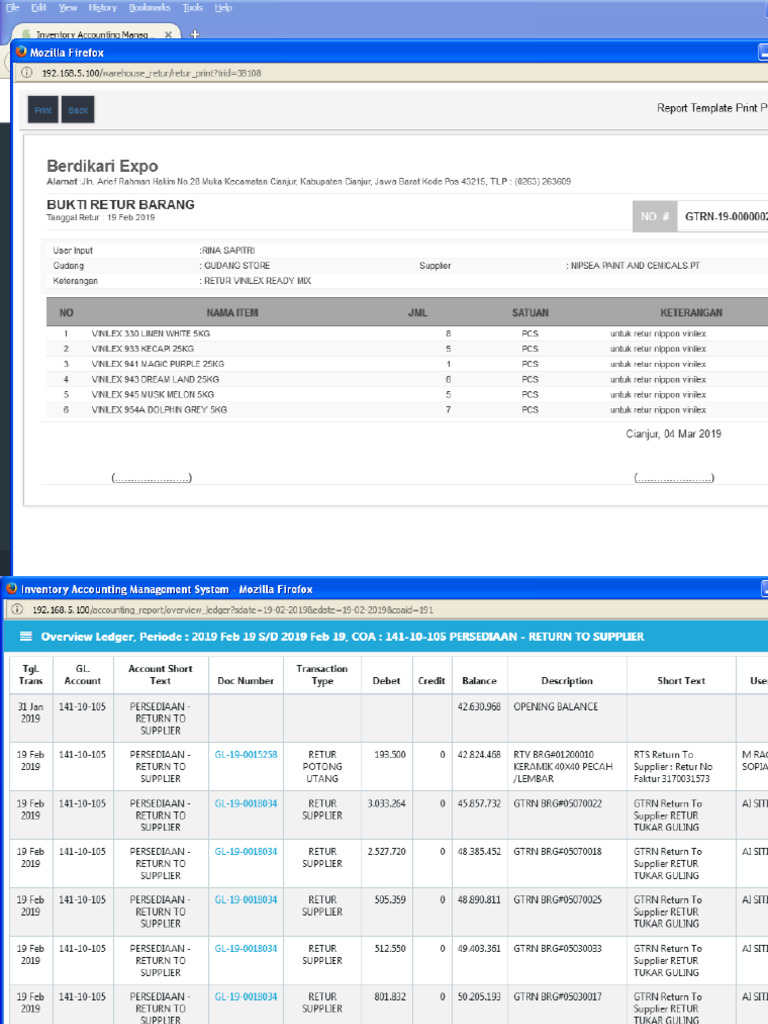Select balance value 50.205.193
Viewport: 768px width, 1024px height.
pyautogui.click(x=479, y=997)
